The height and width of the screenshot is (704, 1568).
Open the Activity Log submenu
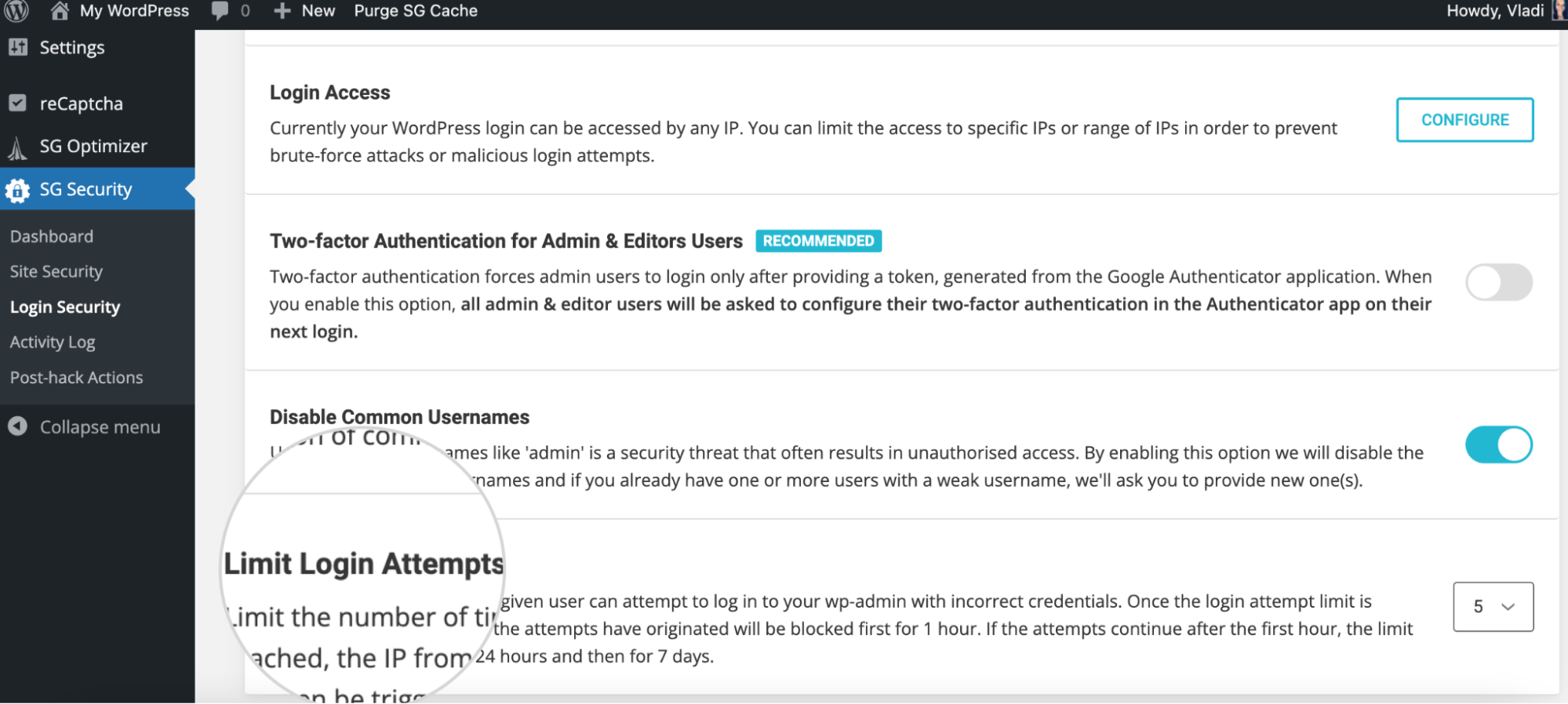[53, 343]
